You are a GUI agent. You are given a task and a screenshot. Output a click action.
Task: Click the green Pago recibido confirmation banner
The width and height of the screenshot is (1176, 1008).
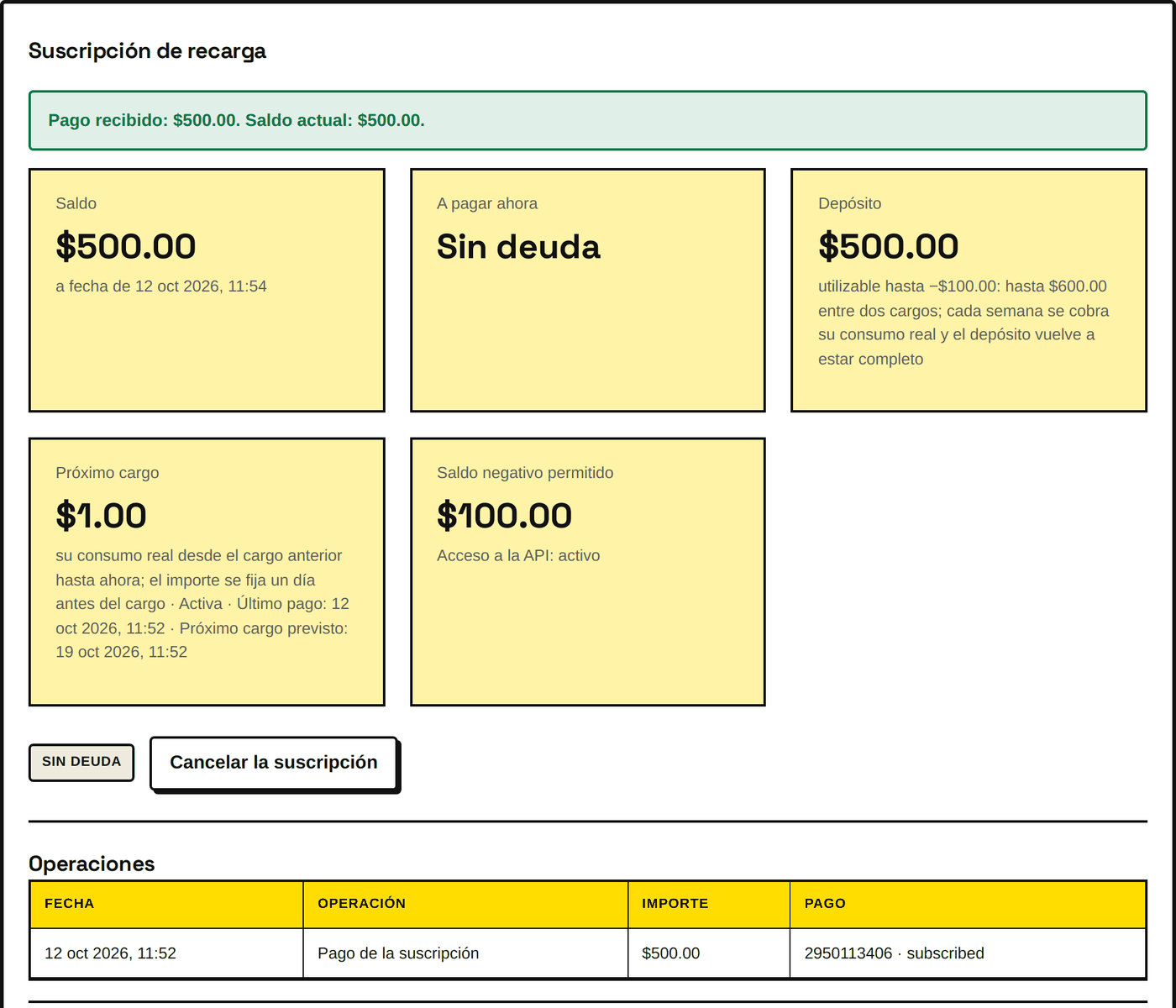click(588, 120)
